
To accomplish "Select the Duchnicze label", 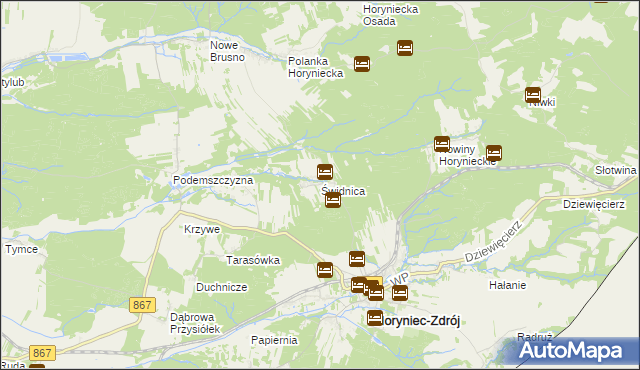I will (222, 287).
